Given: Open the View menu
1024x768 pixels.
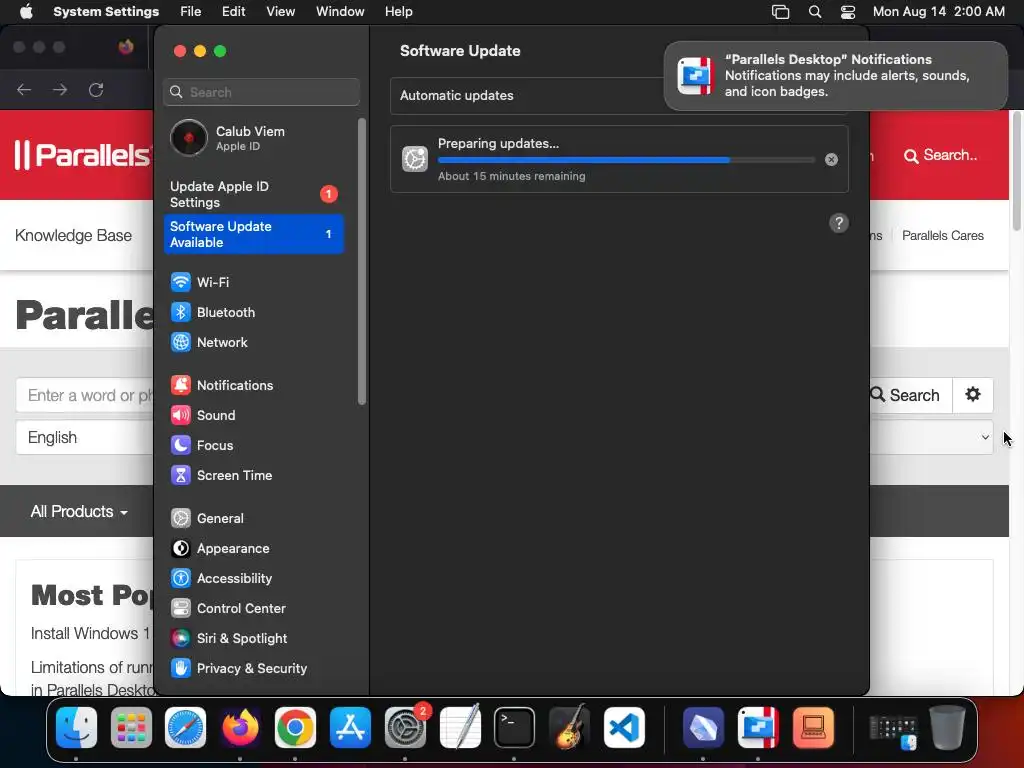Looking at the screenshot, I should click(280, 12).
